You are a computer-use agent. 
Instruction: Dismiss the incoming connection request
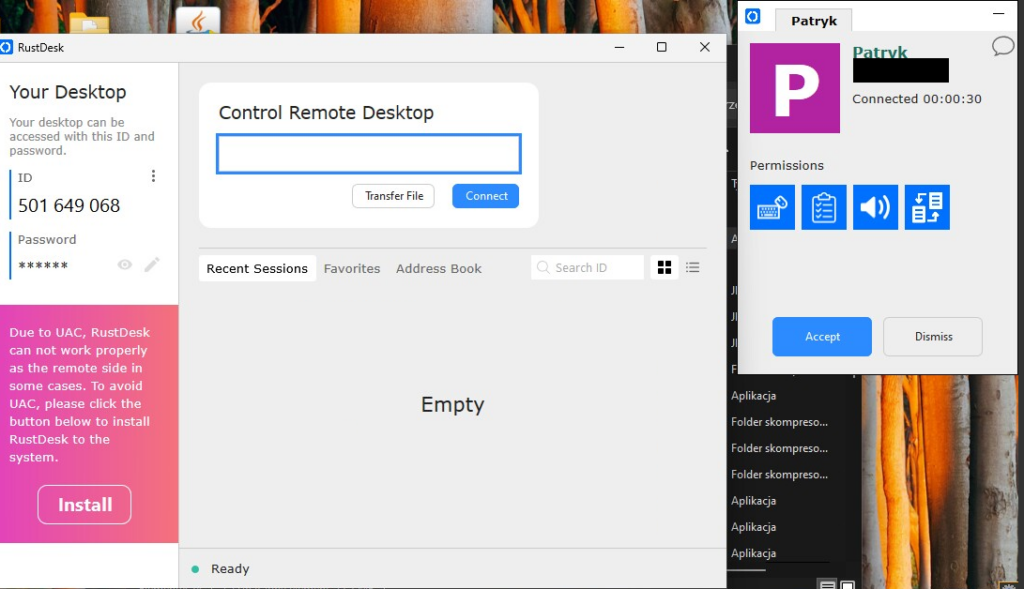(x=933, y=337)
